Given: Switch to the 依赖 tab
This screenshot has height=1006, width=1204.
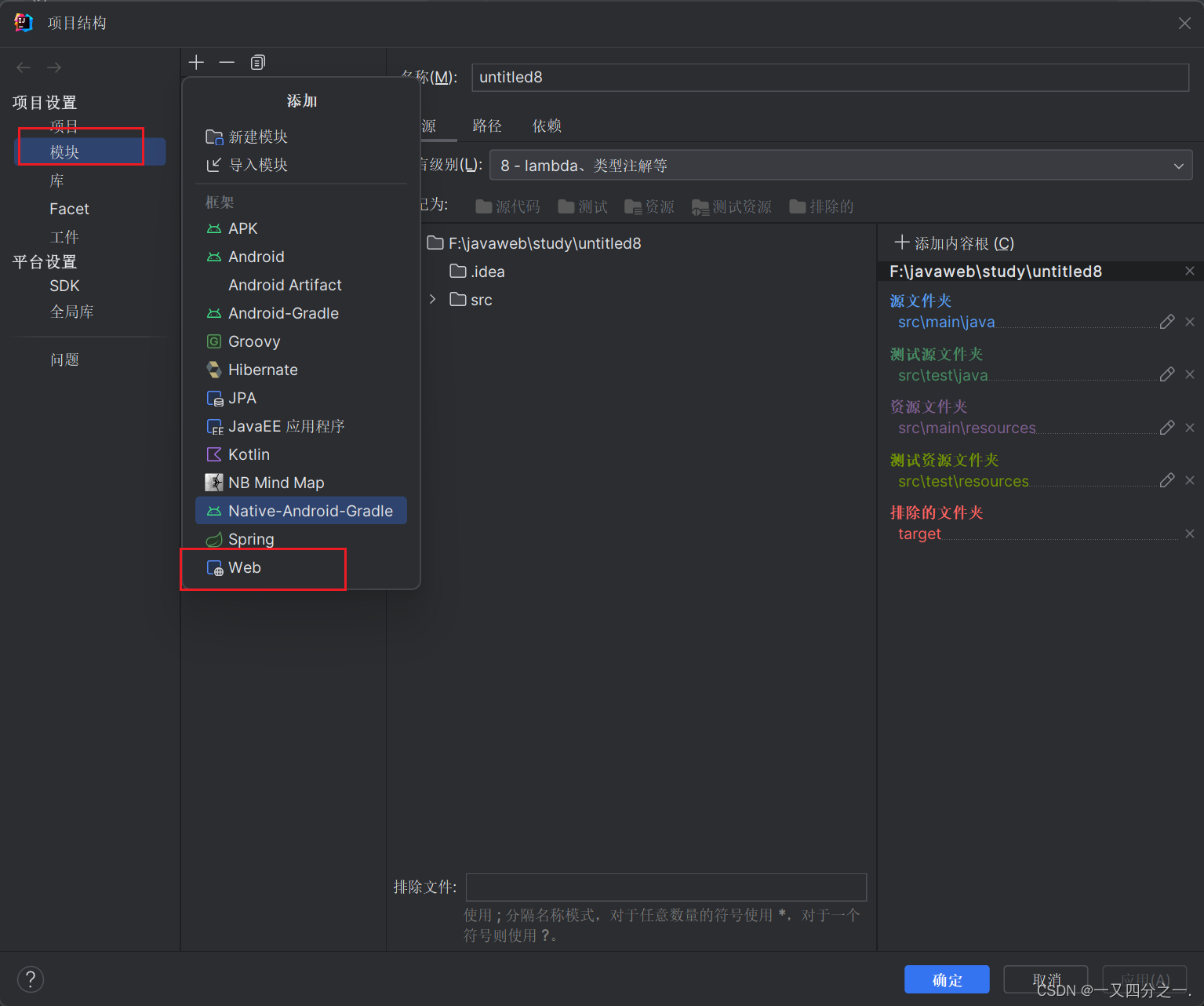Looking at the screenshot, I should click(547, 126).
